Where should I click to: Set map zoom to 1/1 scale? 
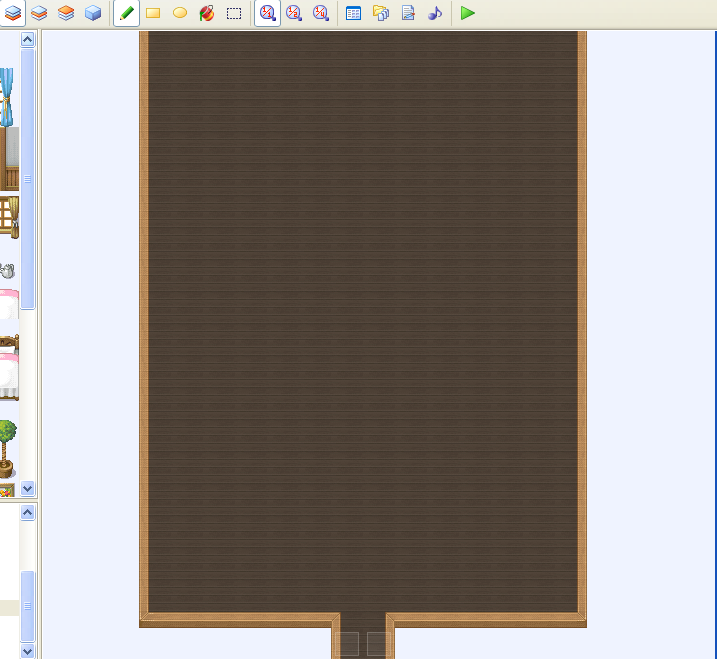267,13
